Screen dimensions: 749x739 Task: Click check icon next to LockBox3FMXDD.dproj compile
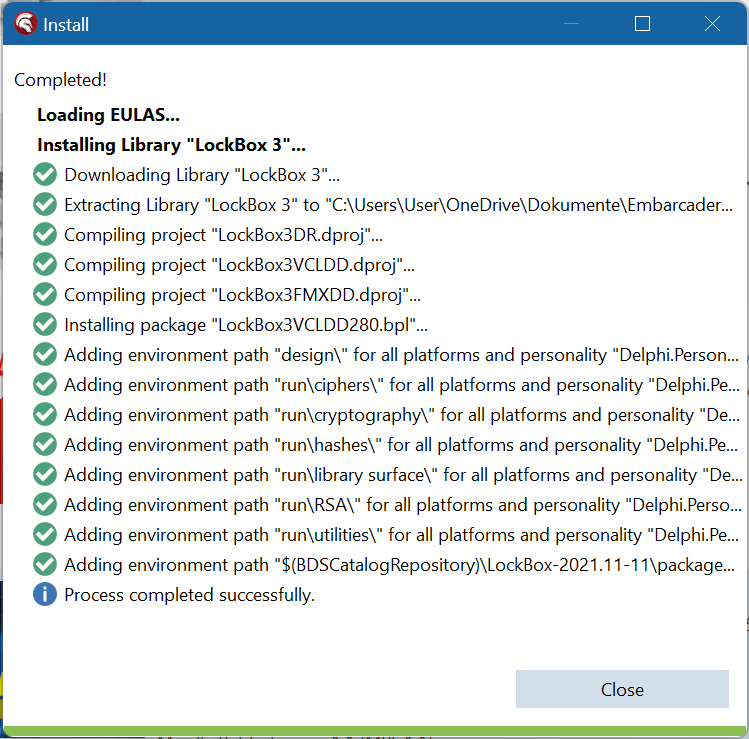click(45, 294)
